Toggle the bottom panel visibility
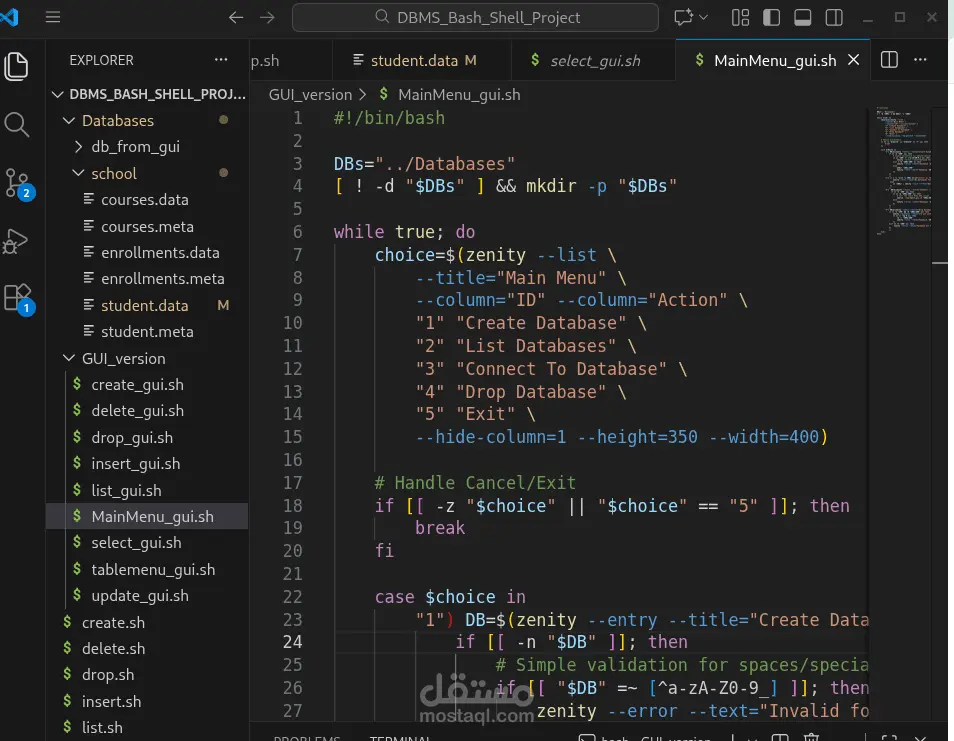 (x=802, y=17)
